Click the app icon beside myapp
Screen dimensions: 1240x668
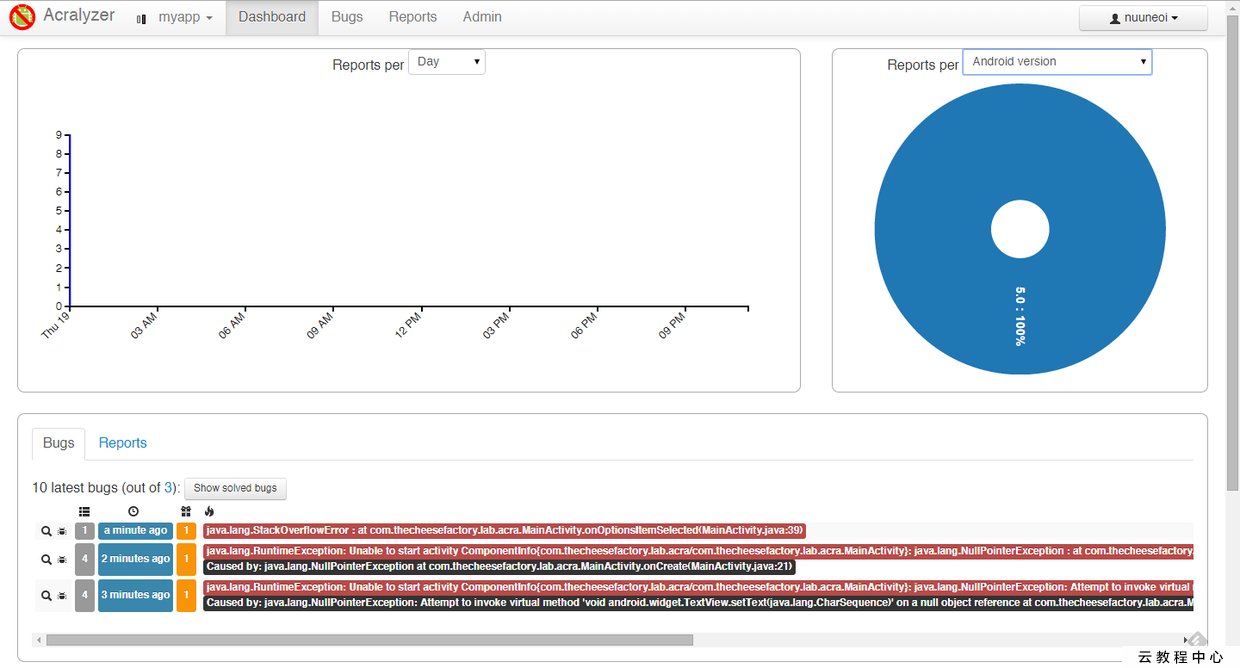141,18
